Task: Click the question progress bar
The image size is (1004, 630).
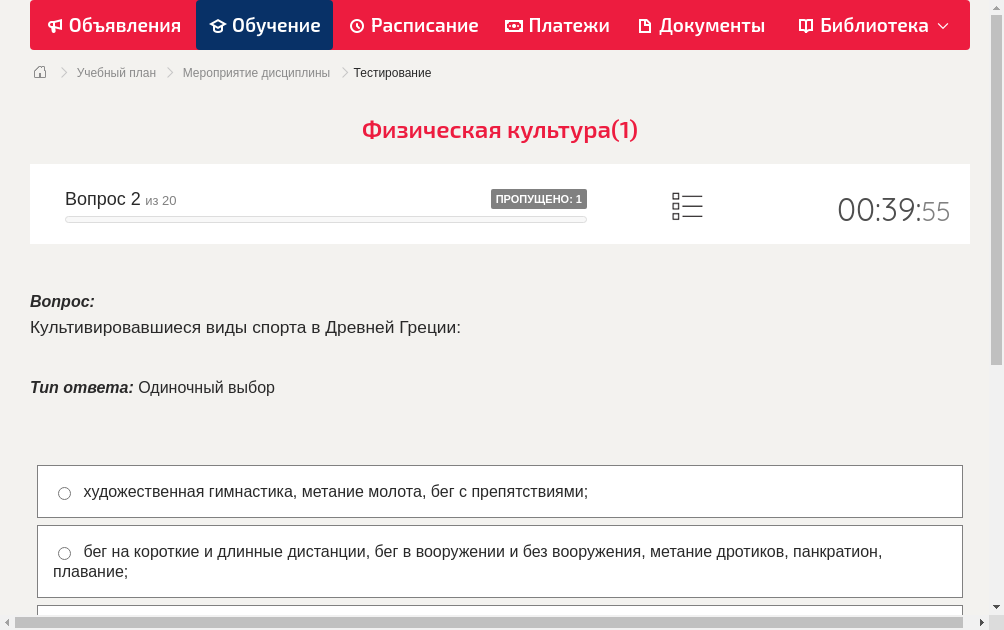Action: [325, 219]
